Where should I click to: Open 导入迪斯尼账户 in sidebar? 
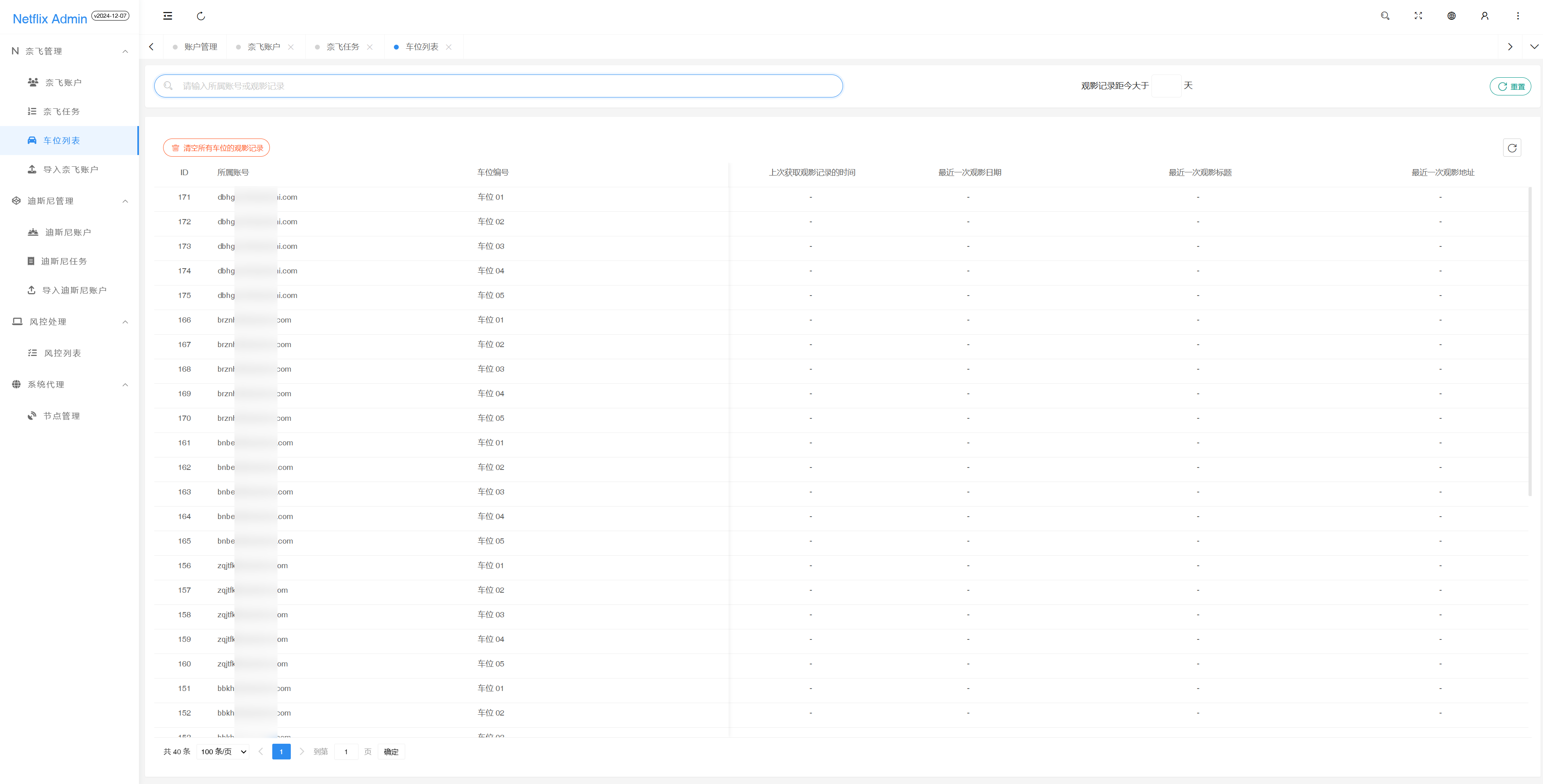point(70,290)
